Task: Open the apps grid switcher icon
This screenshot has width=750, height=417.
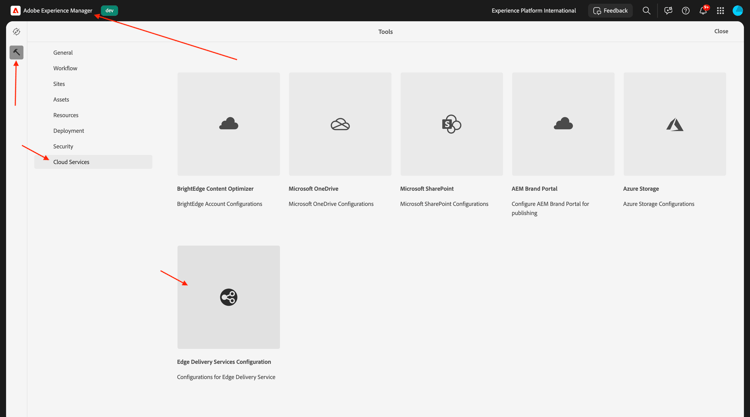Action: click(x=720, y=11)
